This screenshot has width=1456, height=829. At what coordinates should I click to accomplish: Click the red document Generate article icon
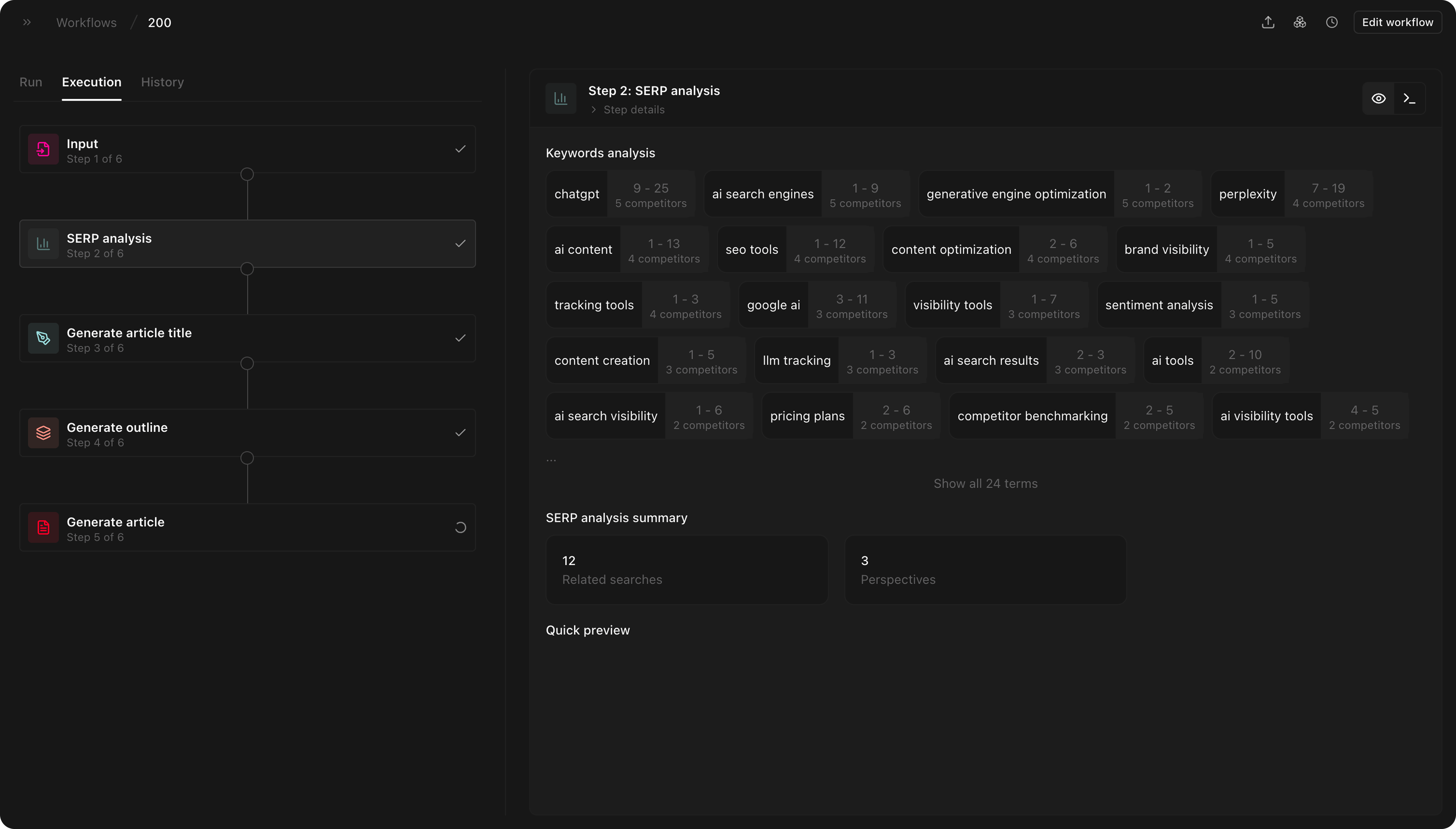click(43, 527)
